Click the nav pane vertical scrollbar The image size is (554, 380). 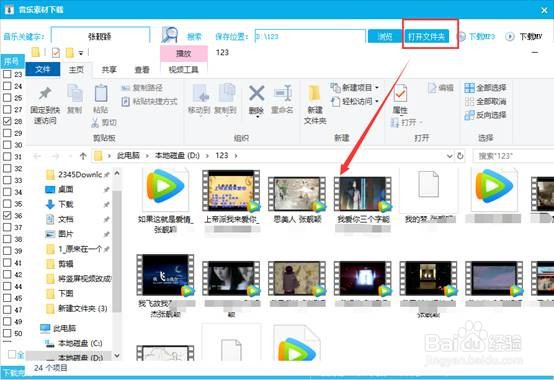pos(117,251)
